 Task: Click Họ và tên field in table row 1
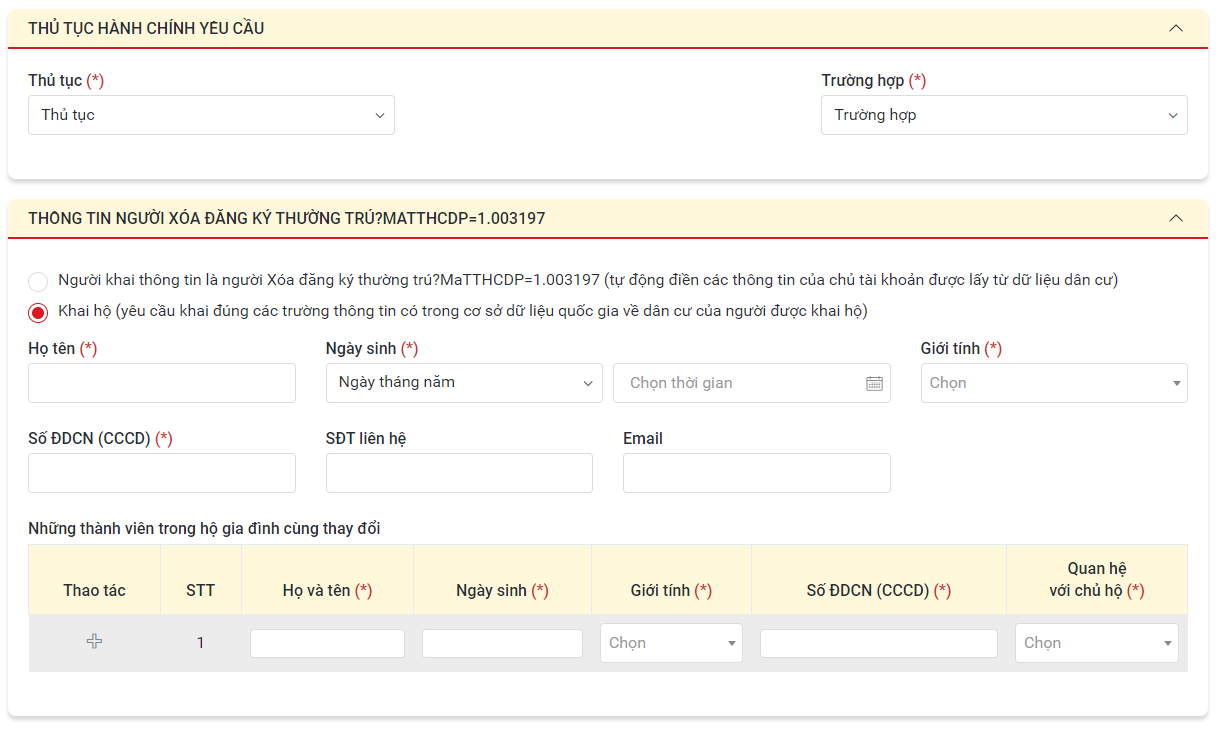(x=327, y=643)
